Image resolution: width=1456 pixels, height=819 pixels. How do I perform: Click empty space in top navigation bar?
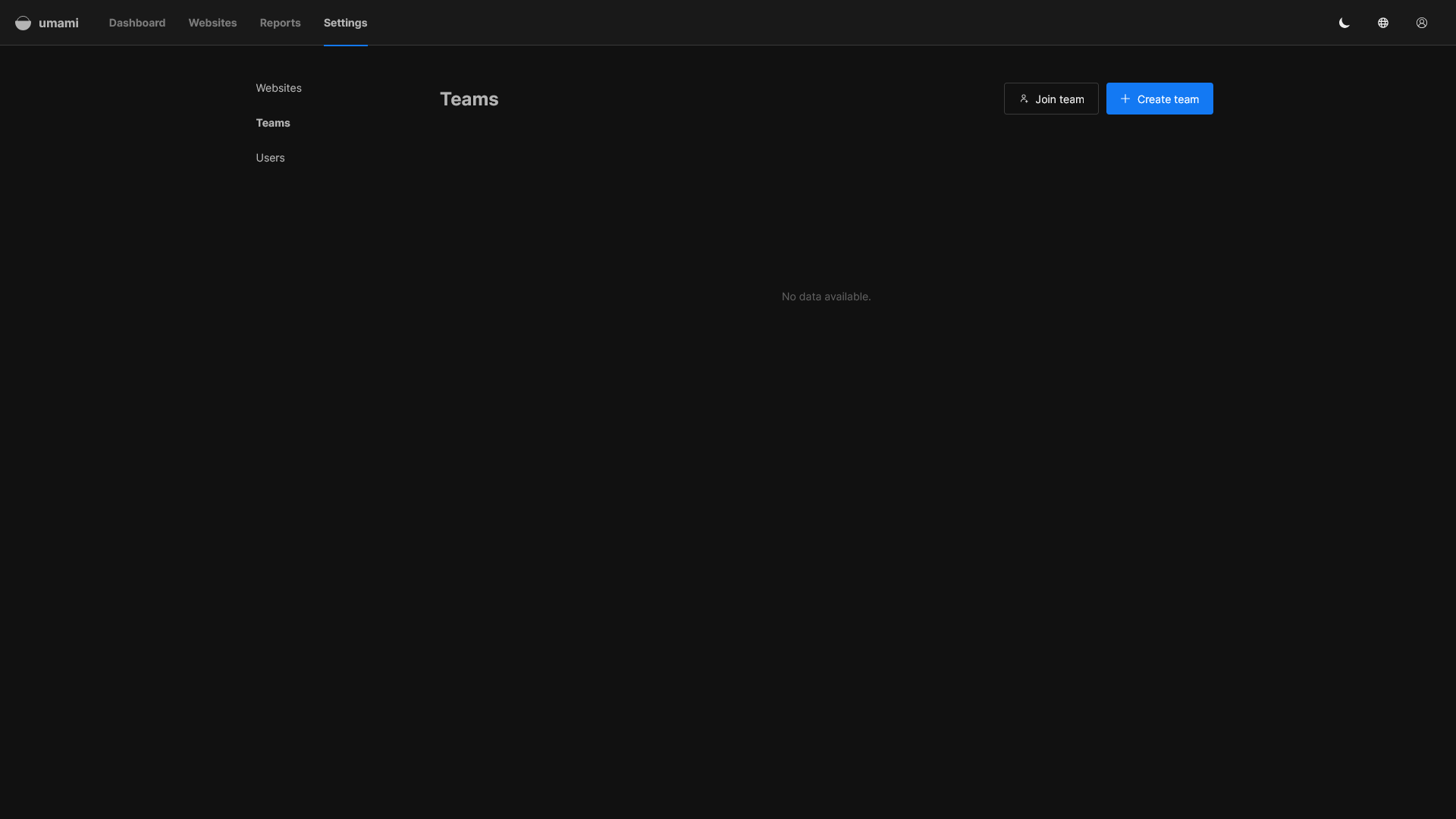point(834,23)
